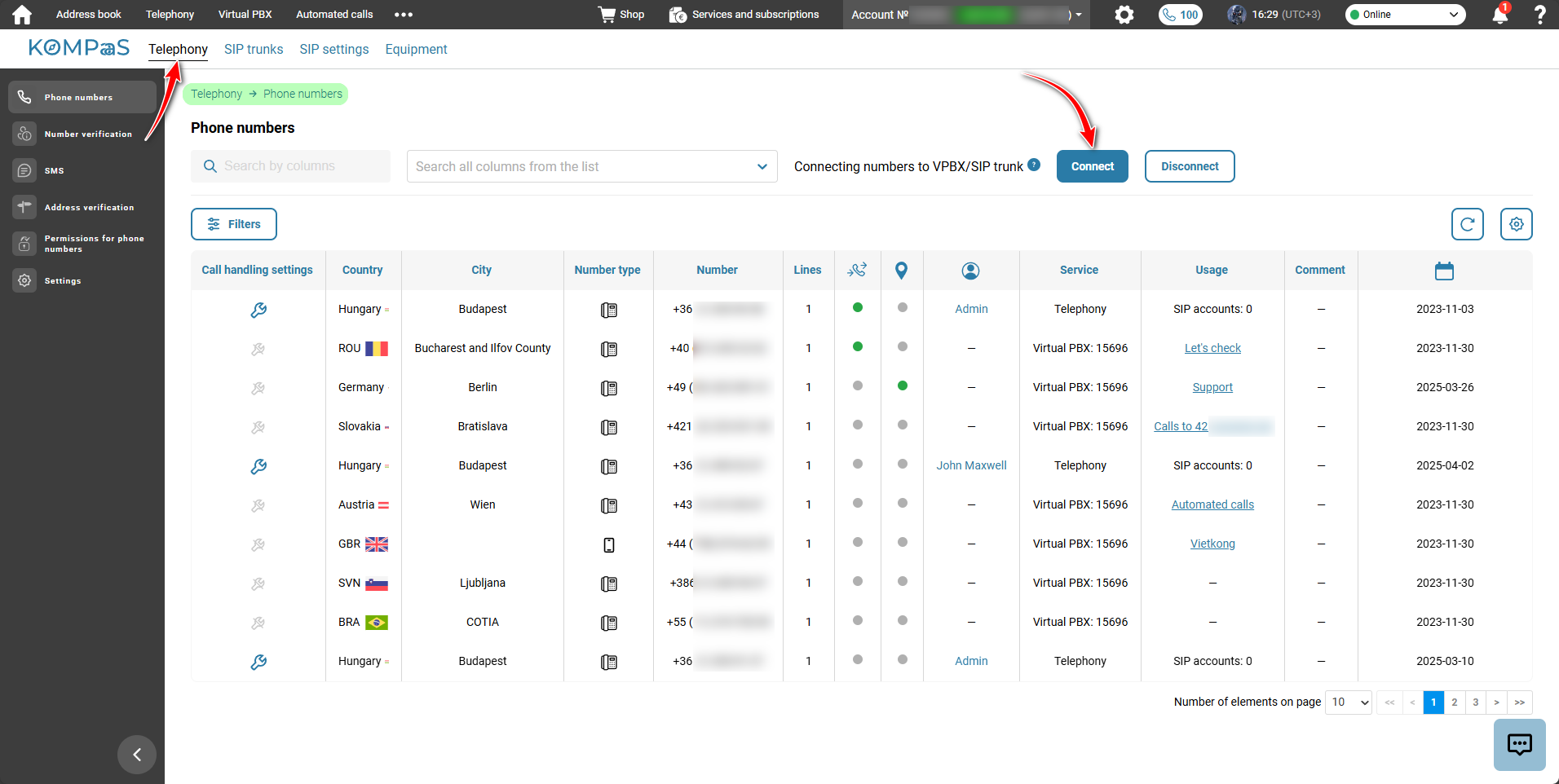Screen dimensions: 1559x784
Task: Click green forwarding dot in first Hungary row
Action: (858, 307)
